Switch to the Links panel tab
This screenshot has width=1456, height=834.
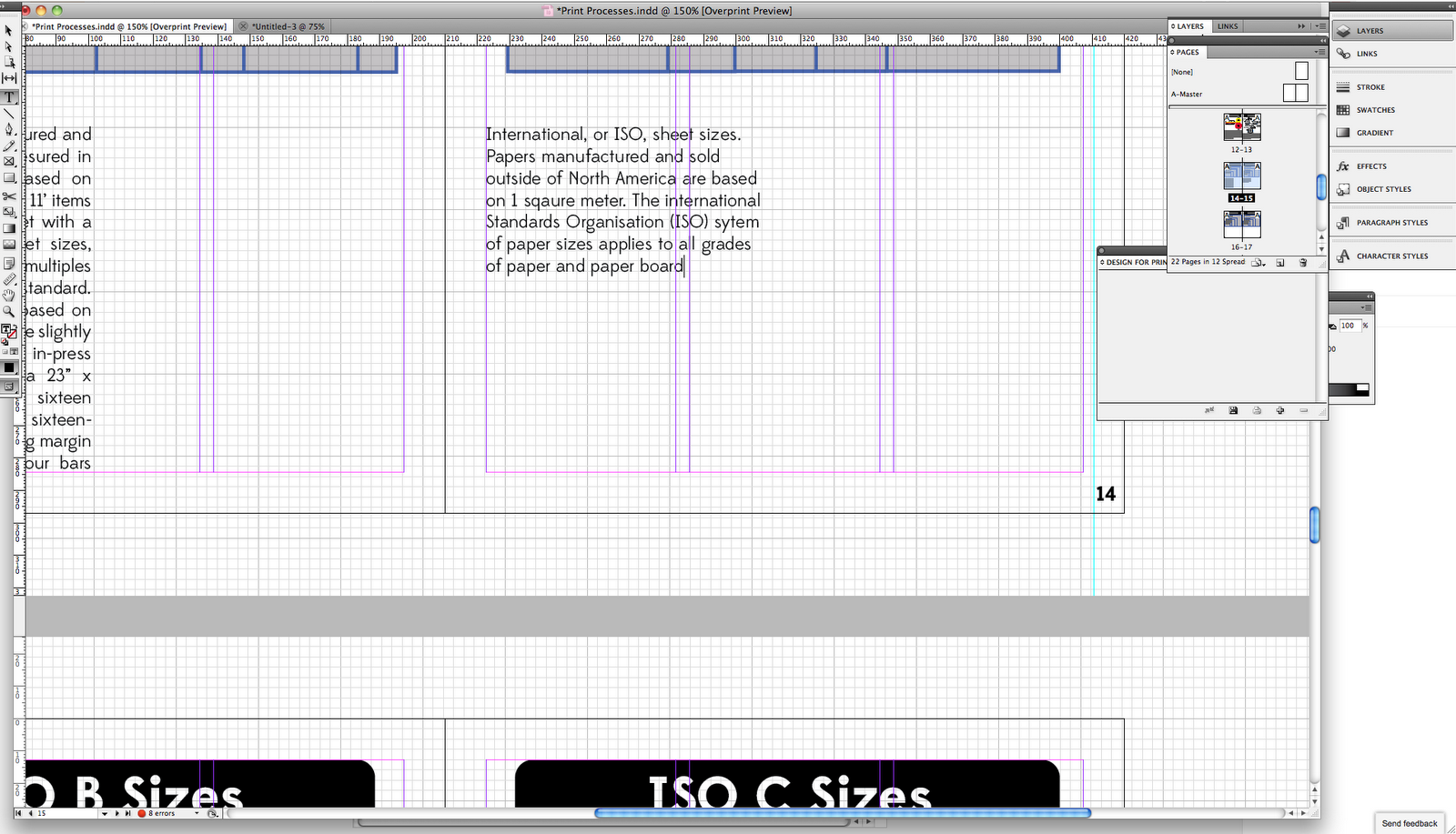[1227, 25]
